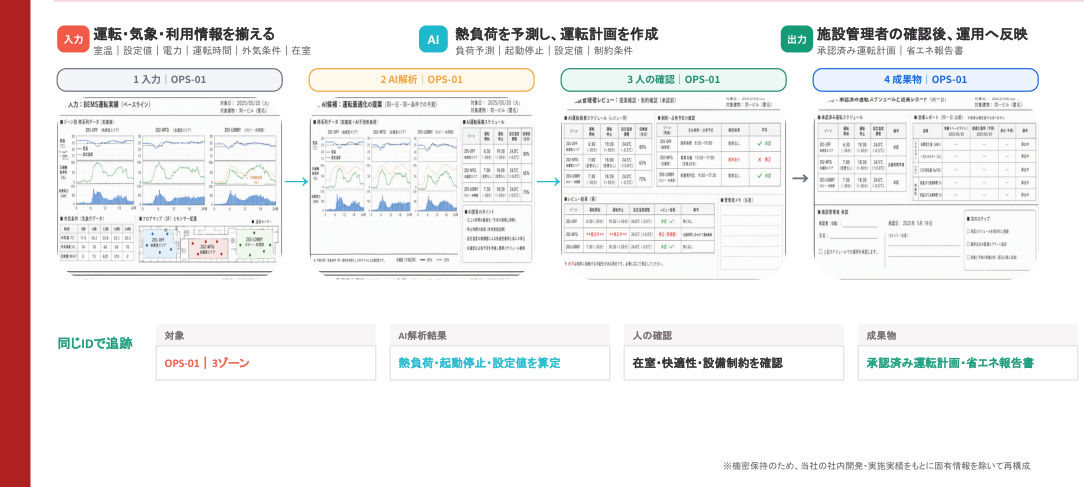This screenshot has height=487, width=1084.
Task: Click the heading 施設管理者の確認後、運用へ反映
Action: click(x=922, y=34)
